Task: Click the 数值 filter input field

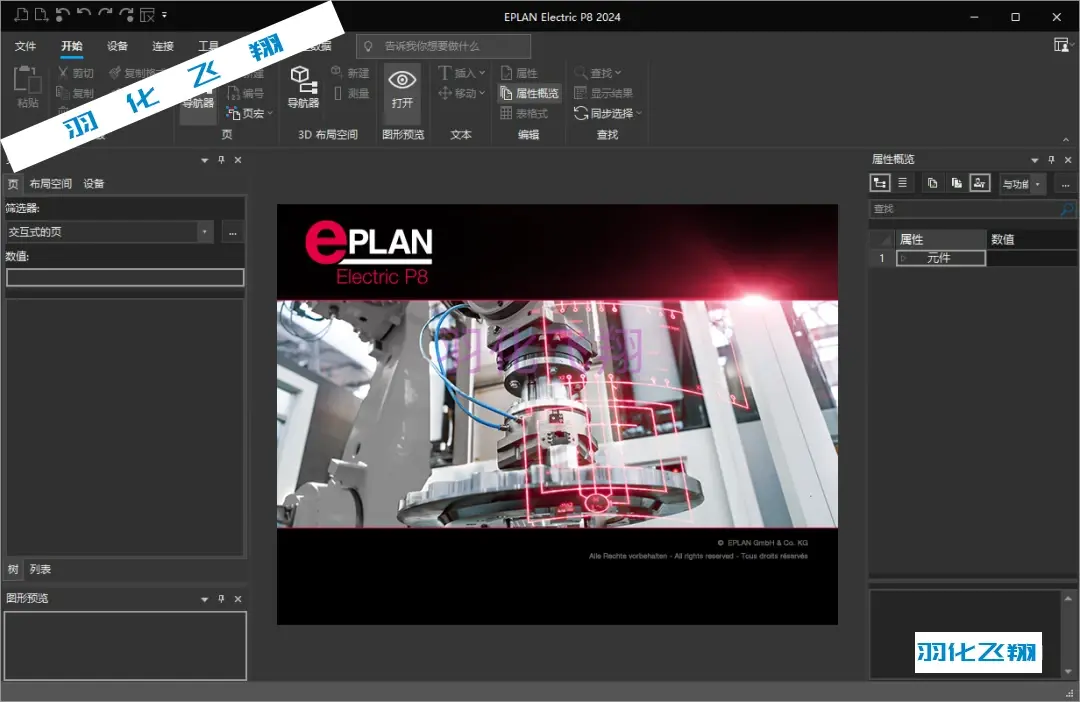Action: point(125,277)
